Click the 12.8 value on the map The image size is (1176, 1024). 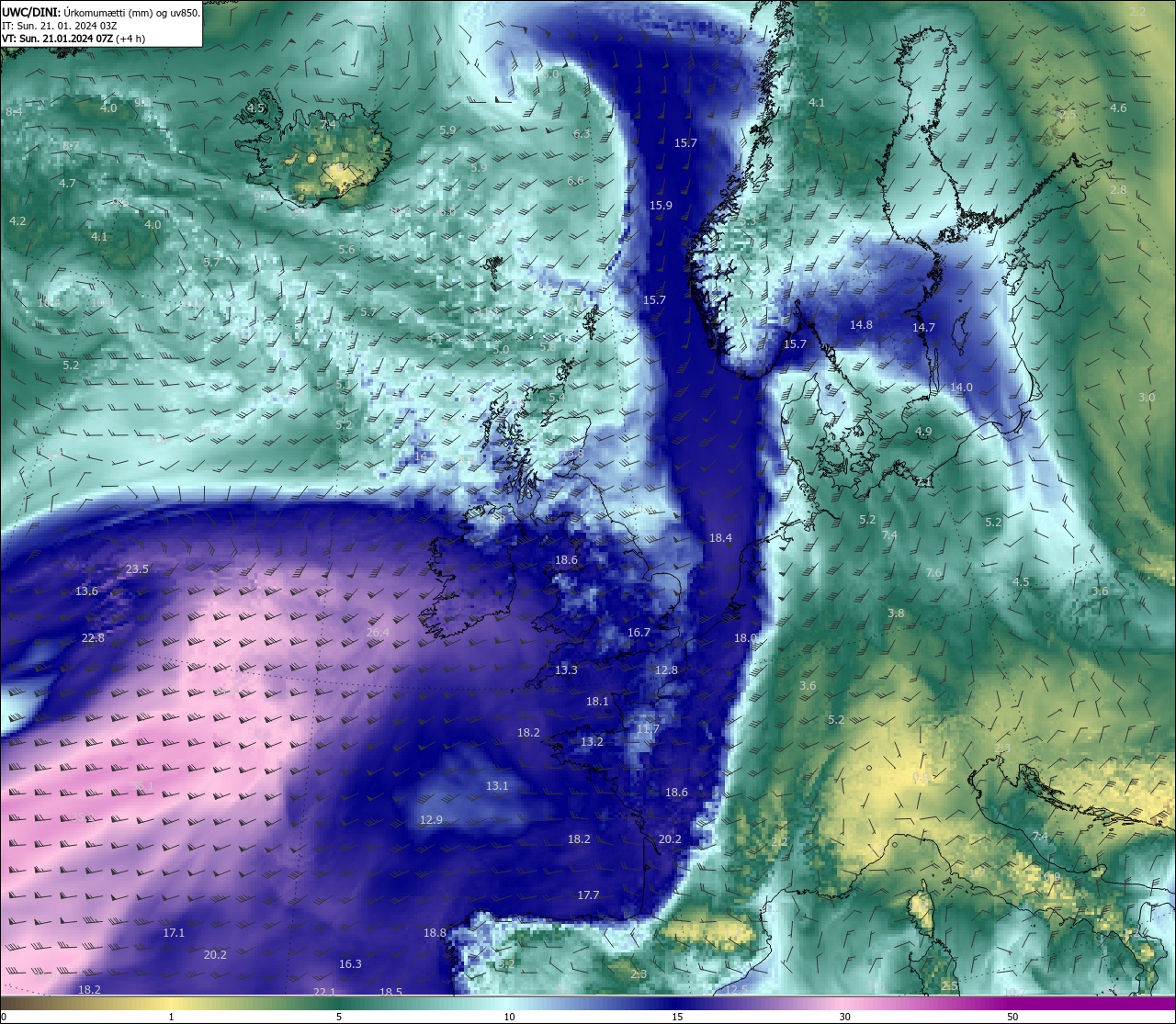(666, 670)
